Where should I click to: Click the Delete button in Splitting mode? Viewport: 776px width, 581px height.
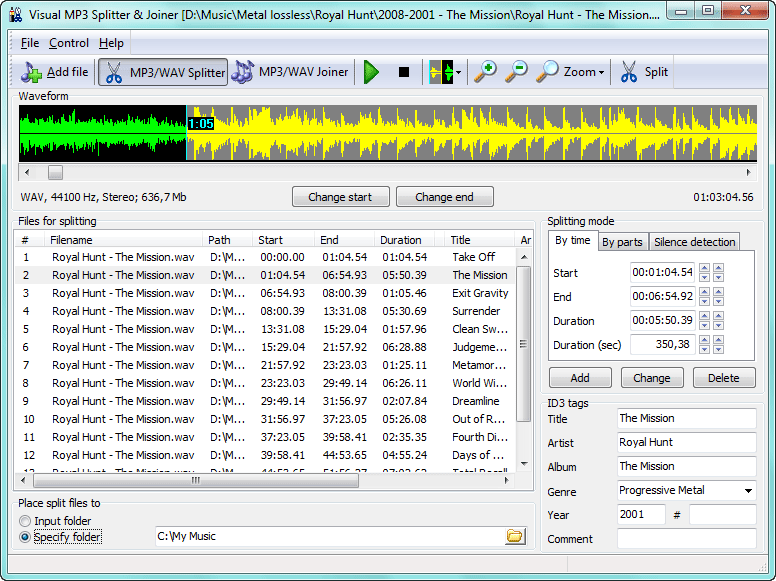coord(724,378)
